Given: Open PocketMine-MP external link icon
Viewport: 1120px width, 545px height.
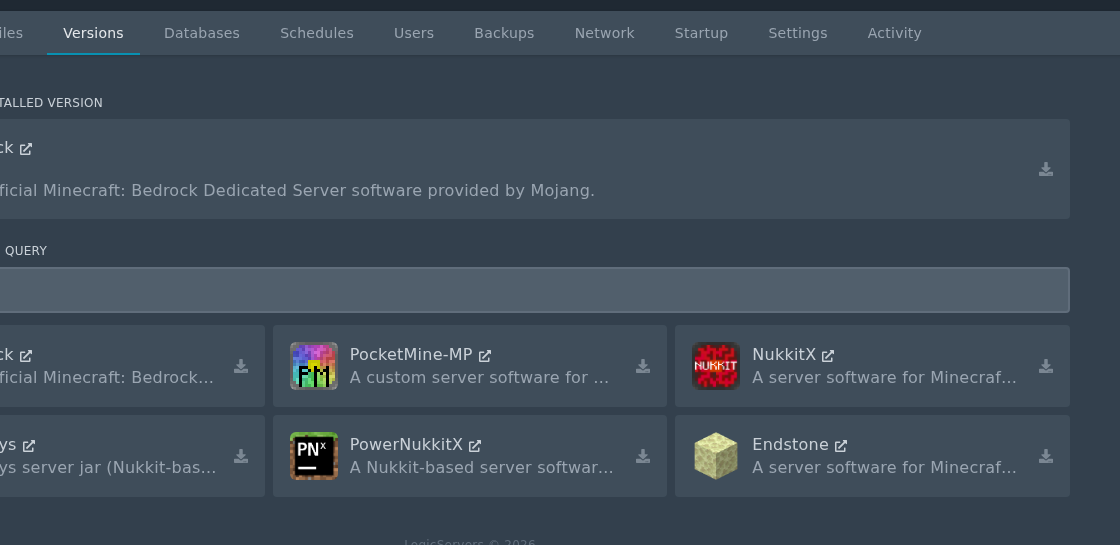Looking at the screenshot, I should (x=484, y=356).
